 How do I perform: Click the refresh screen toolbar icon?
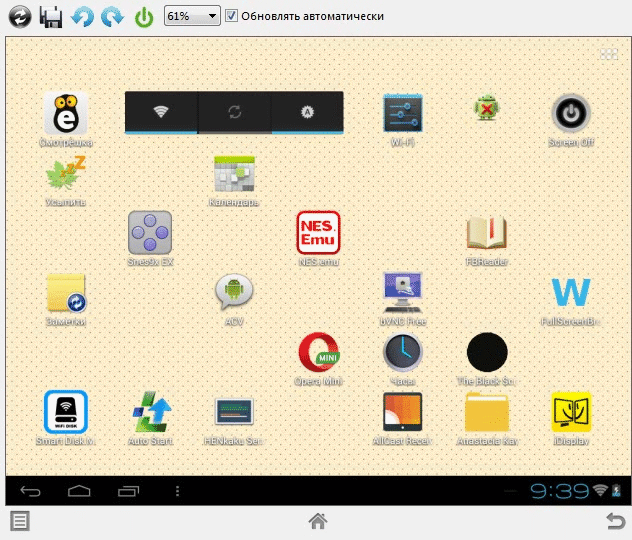[x=20, y=17]
